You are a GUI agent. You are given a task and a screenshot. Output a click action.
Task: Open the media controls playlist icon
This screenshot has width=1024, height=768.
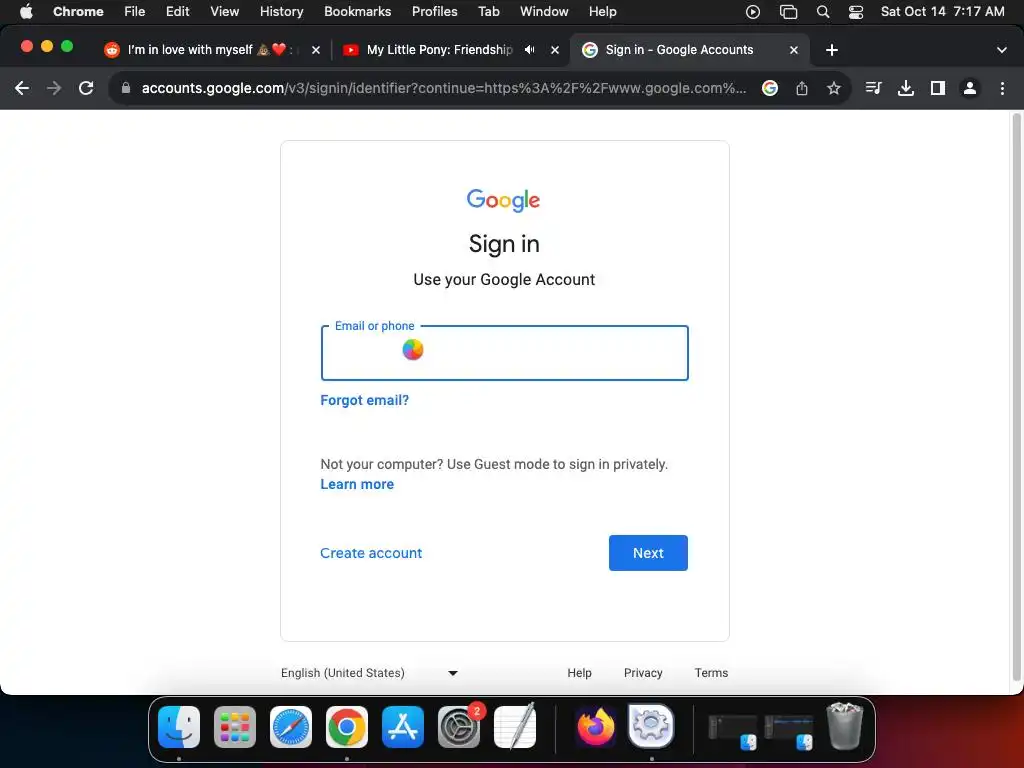[x=873, y=88]
